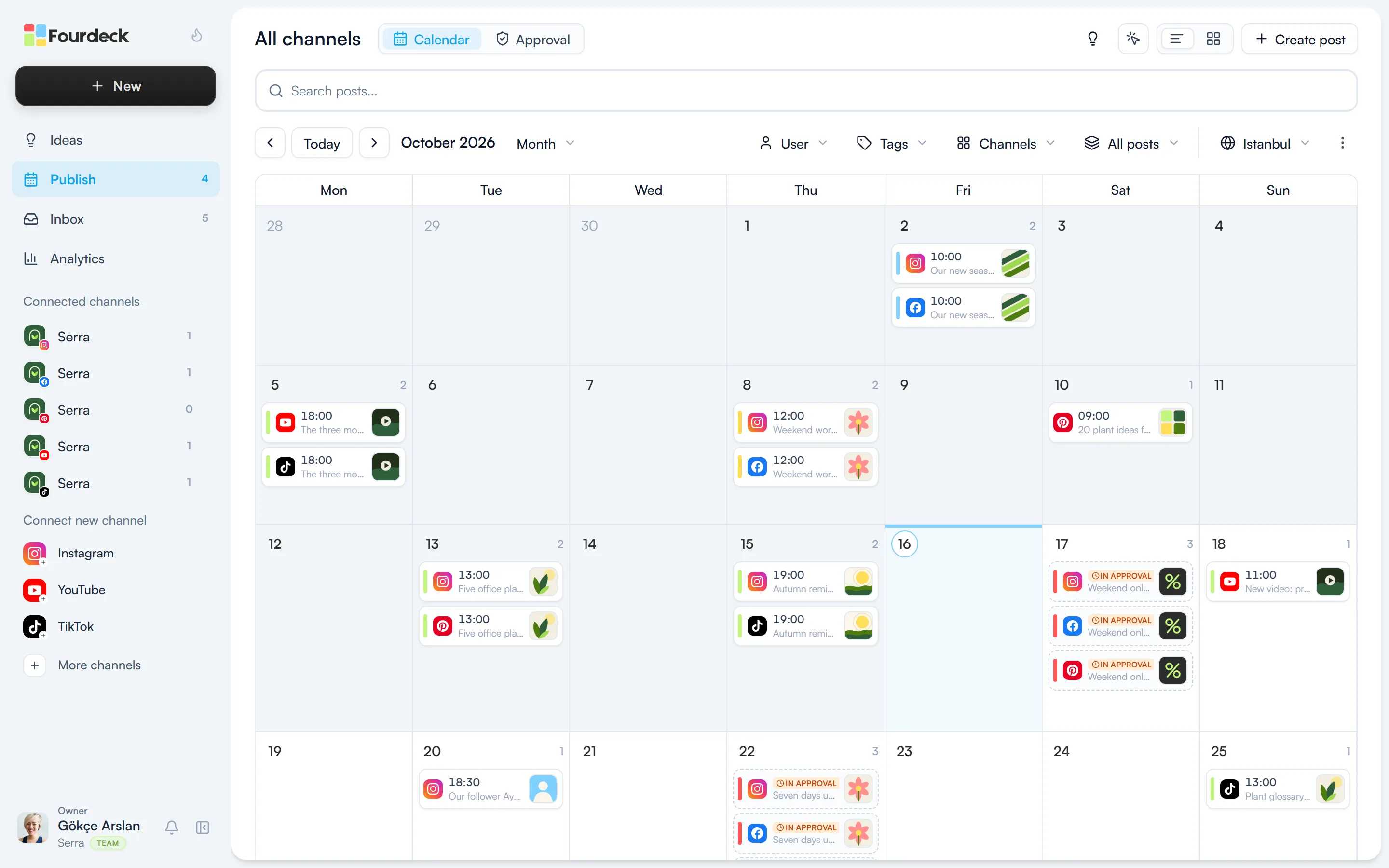1389x868 pixels.
Task: Expand the Month view dropdown
Action: click(x=545, y=144)
